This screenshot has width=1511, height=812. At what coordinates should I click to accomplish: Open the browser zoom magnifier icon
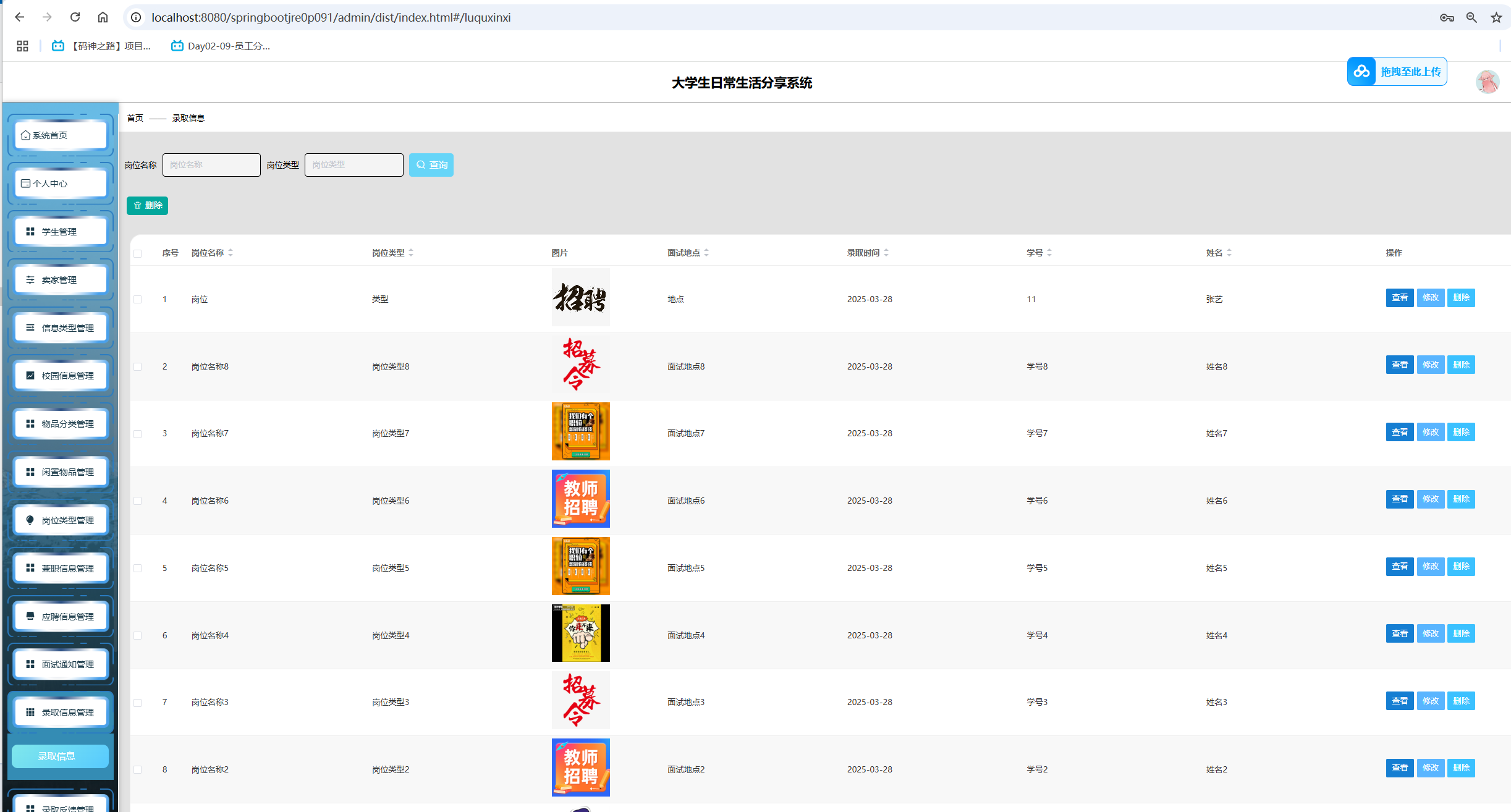point(1471,17)
